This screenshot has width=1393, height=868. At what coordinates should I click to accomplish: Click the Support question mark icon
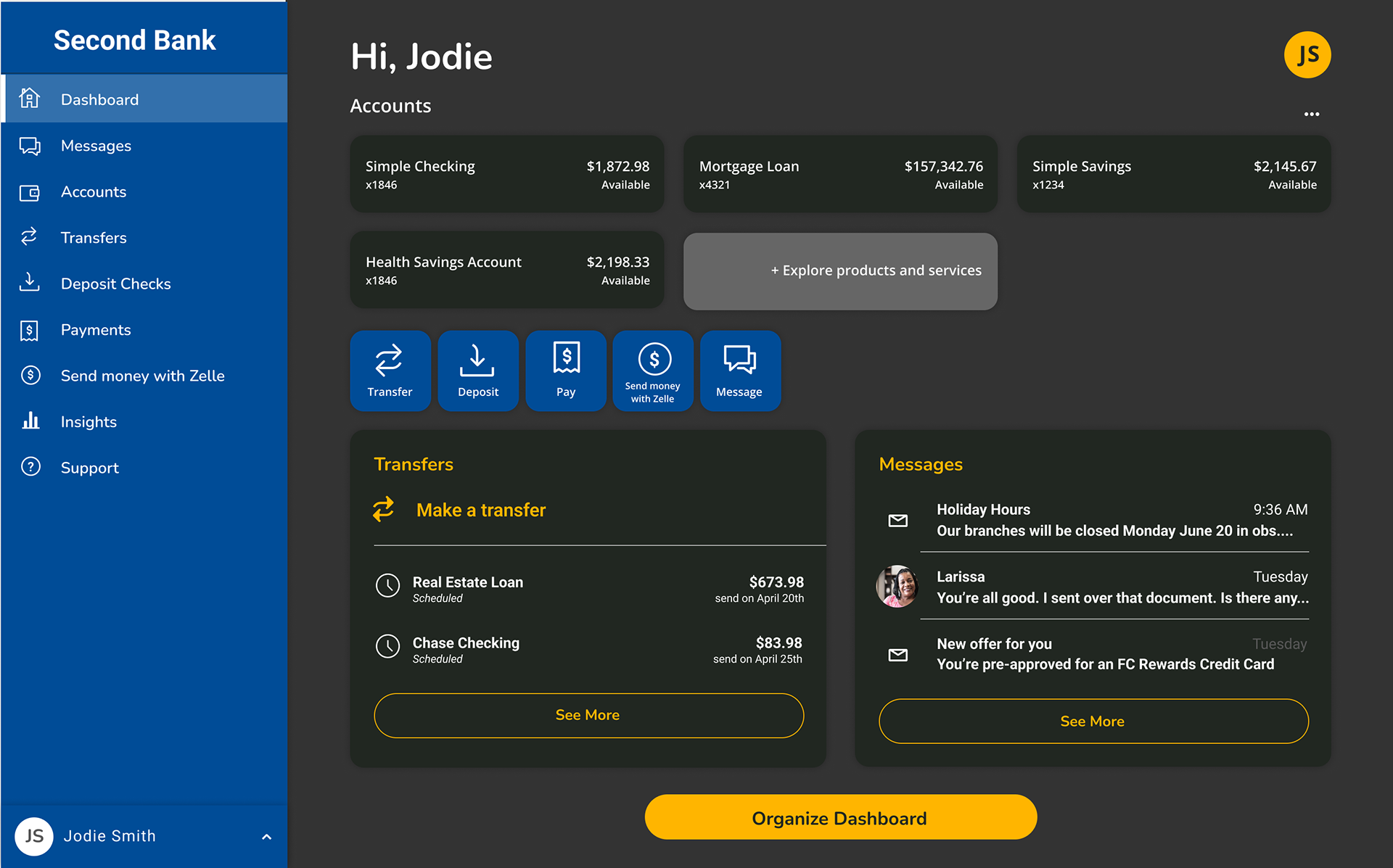30,467
